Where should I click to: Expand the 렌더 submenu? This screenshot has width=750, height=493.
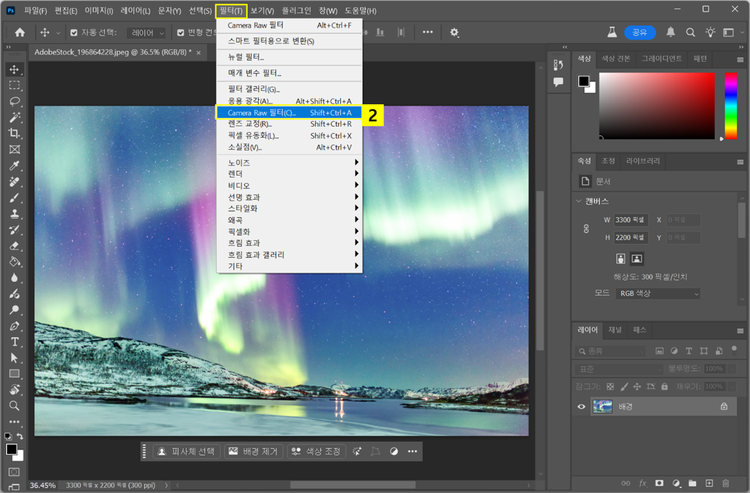[289, 174]
